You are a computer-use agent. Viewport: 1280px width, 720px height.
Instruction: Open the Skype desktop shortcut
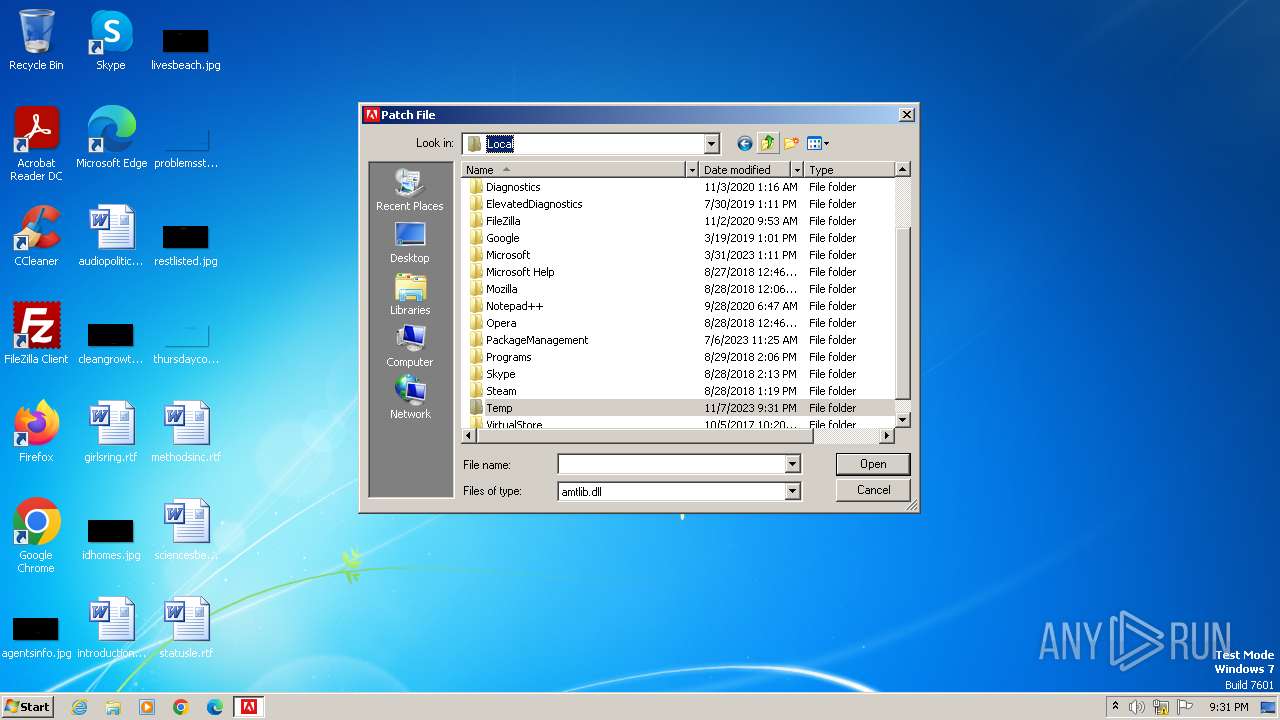point(110,41)
